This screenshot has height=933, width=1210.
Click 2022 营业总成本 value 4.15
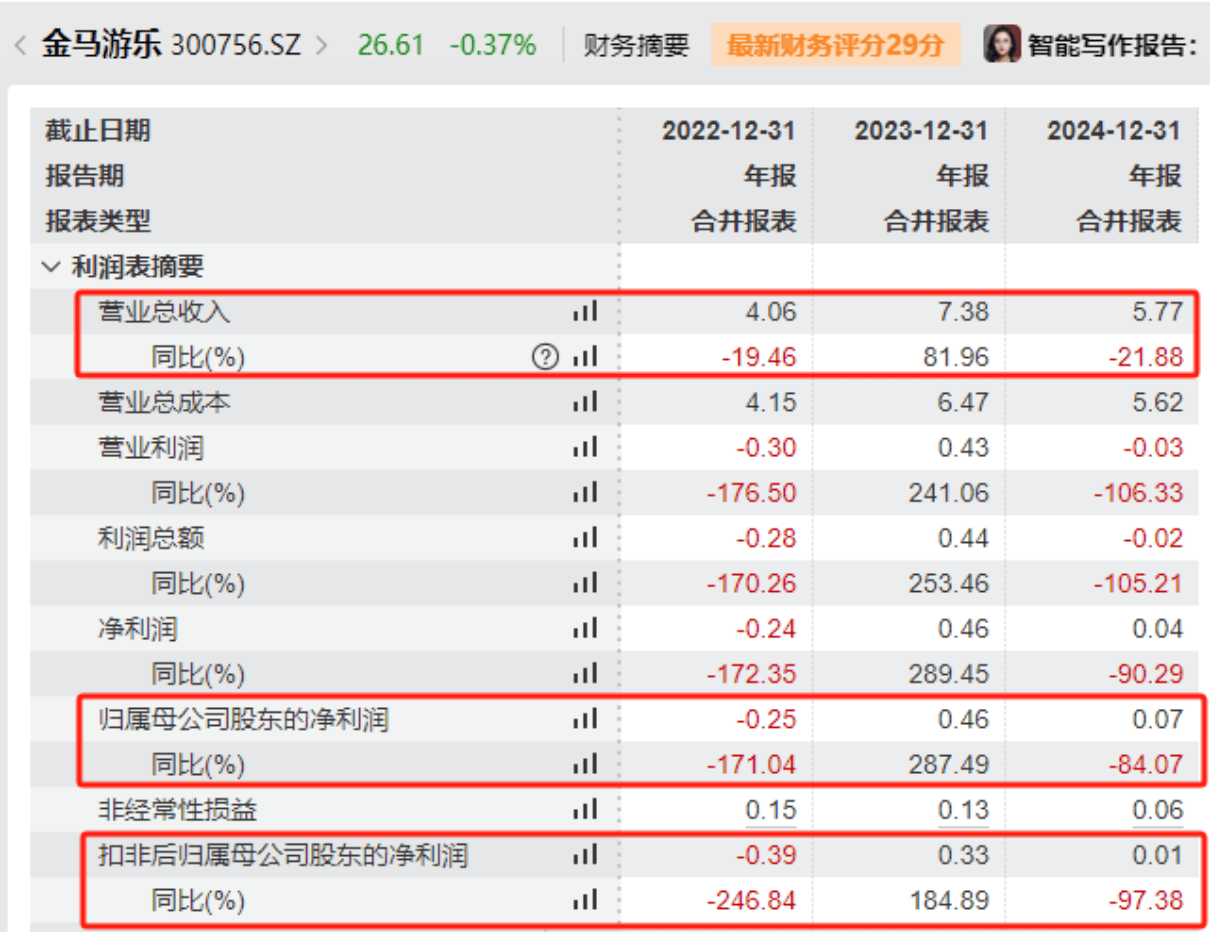771,402
